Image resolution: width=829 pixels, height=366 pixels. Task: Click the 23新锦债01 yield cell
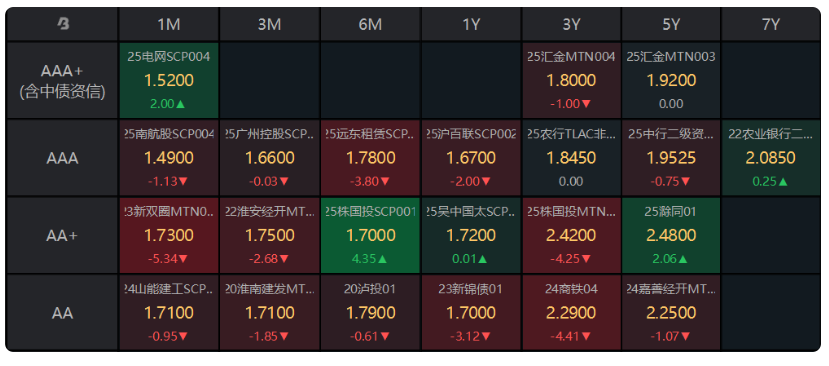click(471, 312)
